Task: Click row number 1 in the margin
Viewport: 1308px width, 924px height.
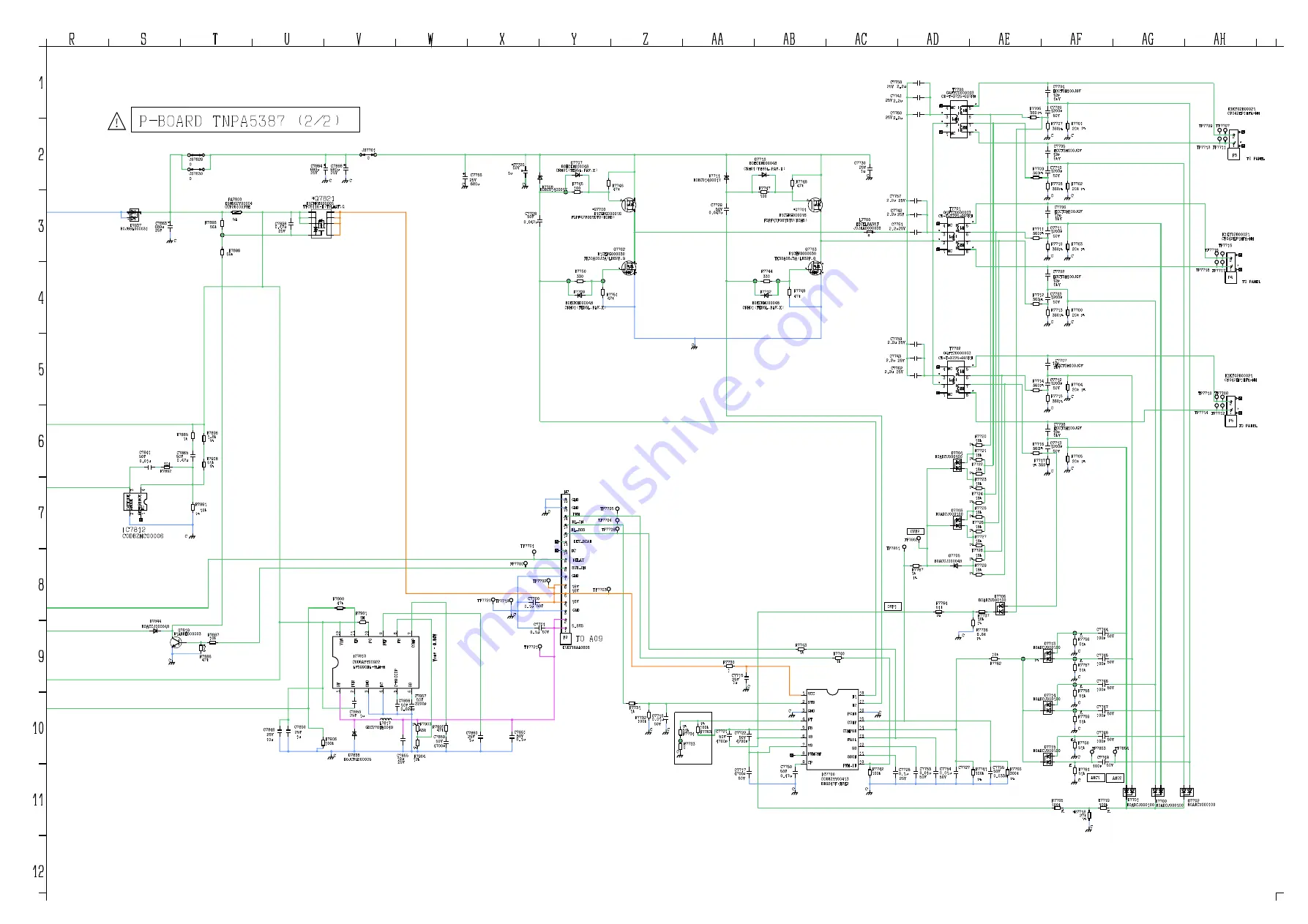Action: tap(41, 83)
